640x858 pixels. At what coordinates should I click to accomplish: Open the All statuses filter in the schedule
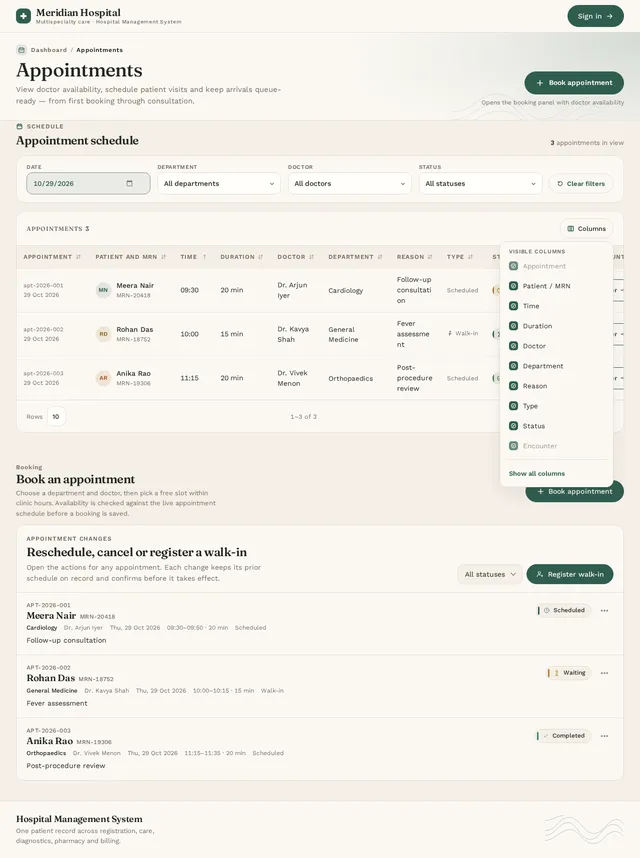[480, 183]
